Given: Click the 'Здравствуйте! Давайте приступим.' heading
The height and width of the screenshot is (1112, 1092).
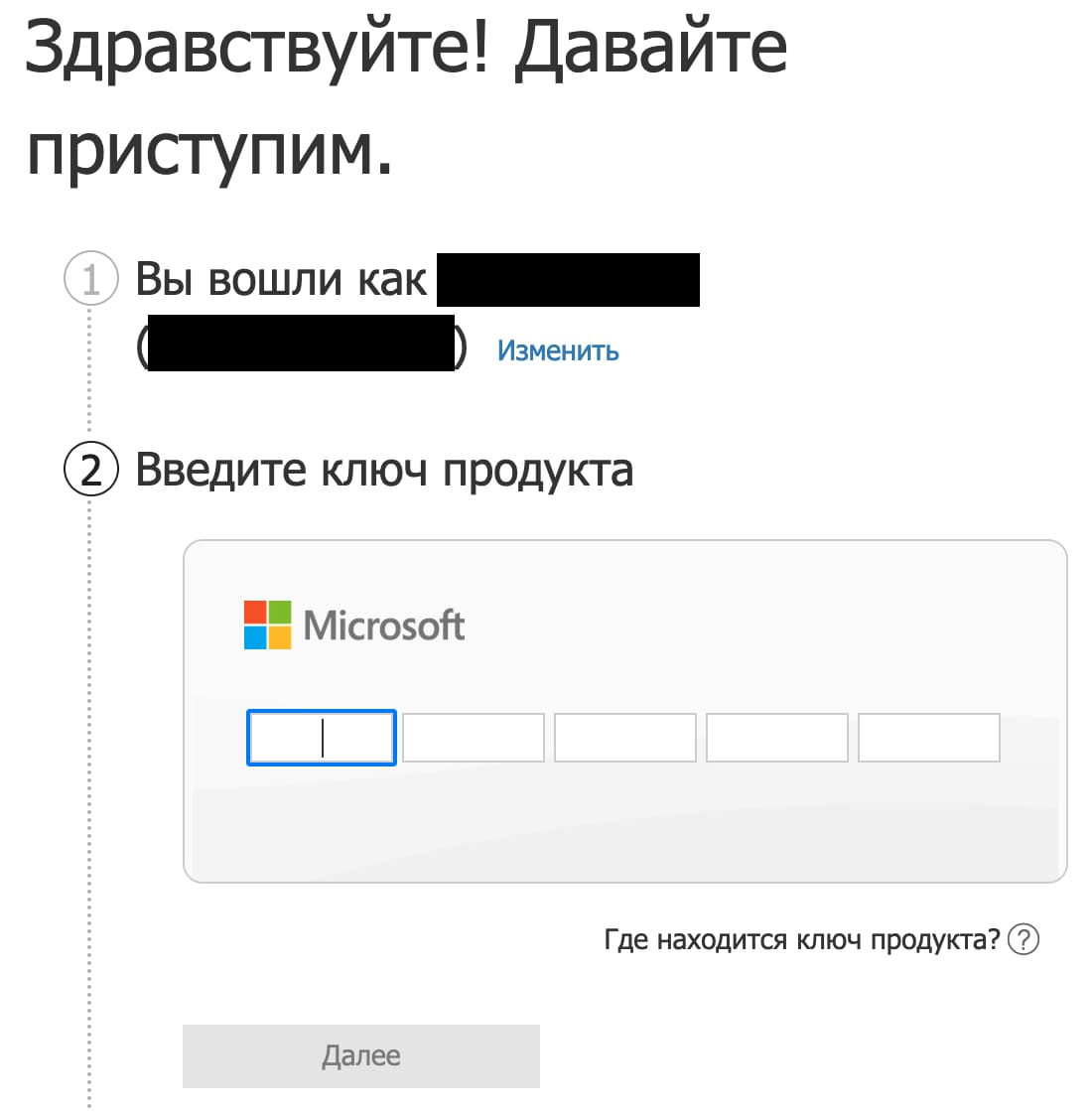Looking at the screenshot, I should tap(407, 99).
